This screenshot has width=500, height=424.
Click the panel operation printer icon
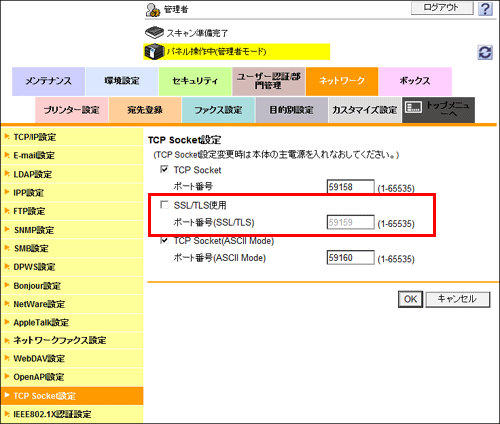click(x=154, y=52)
